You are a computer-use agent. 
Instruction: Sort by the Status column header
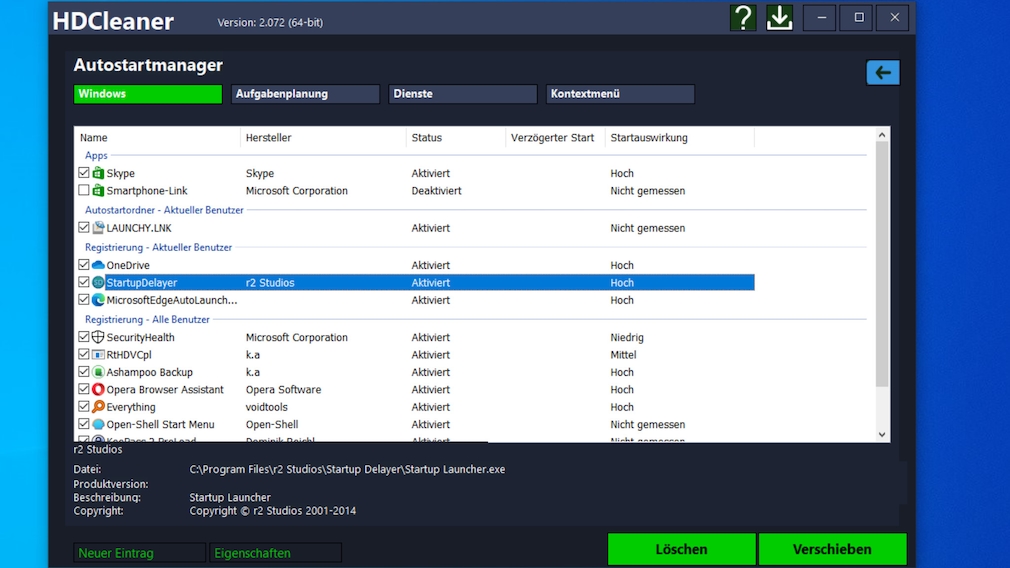(456, 137)
